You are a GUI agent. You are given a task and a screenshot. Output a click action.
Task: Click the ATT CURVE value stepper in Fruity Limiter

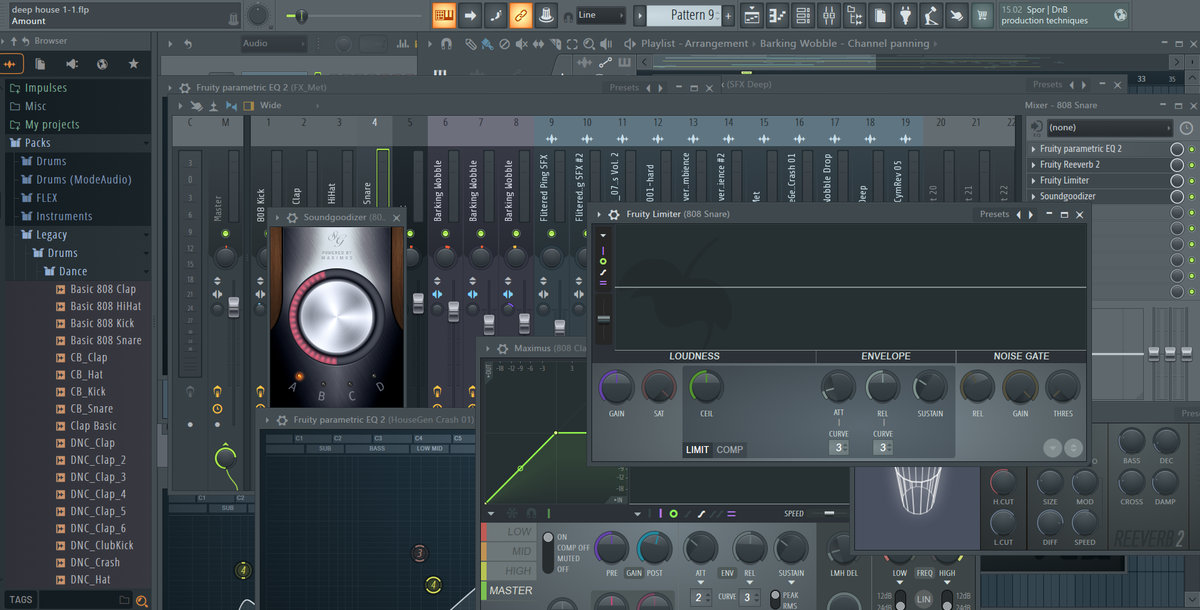(838, 447)
